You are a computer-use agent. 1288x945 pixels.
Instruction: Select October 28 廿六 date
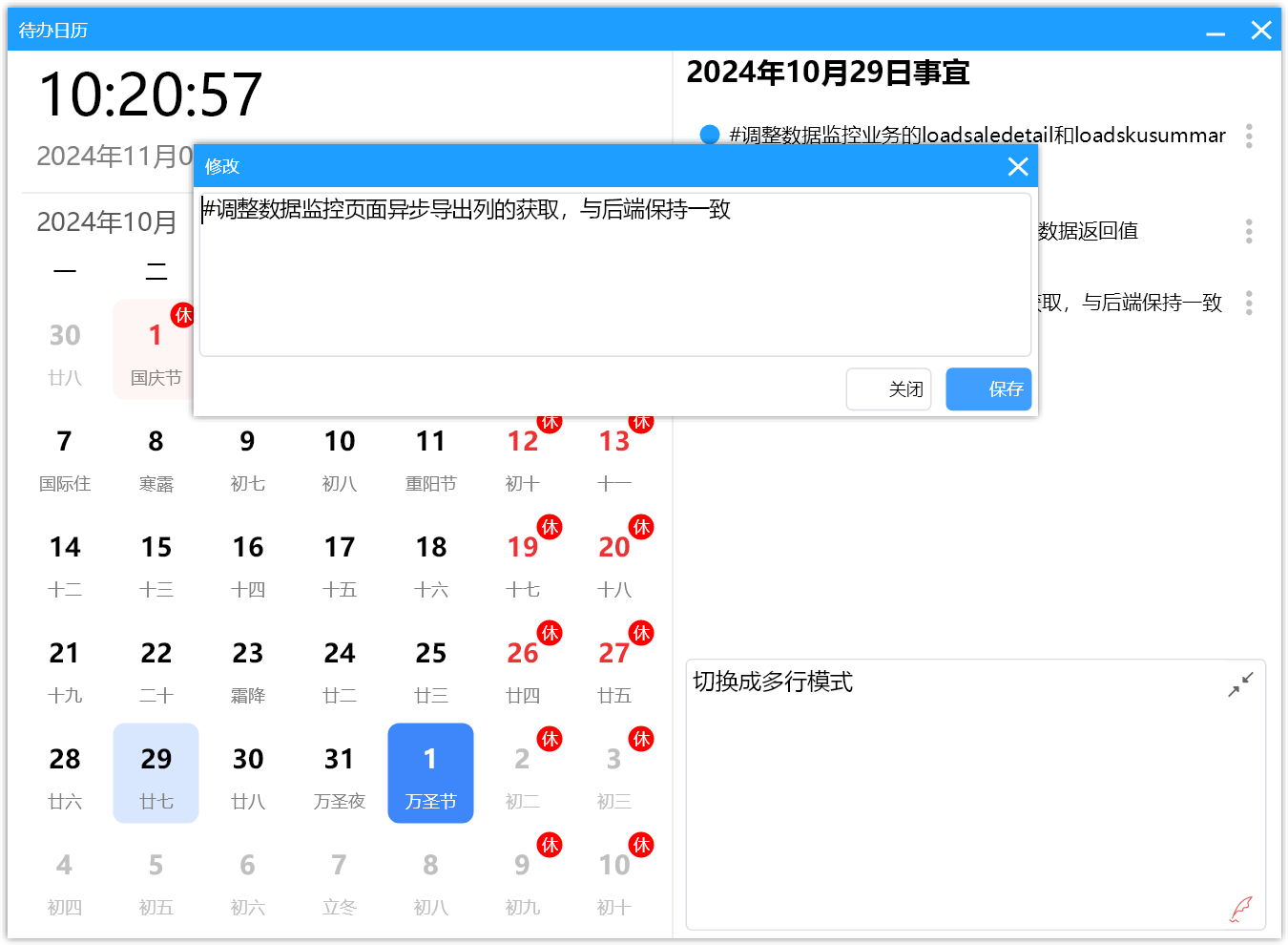tap(65, 773)
